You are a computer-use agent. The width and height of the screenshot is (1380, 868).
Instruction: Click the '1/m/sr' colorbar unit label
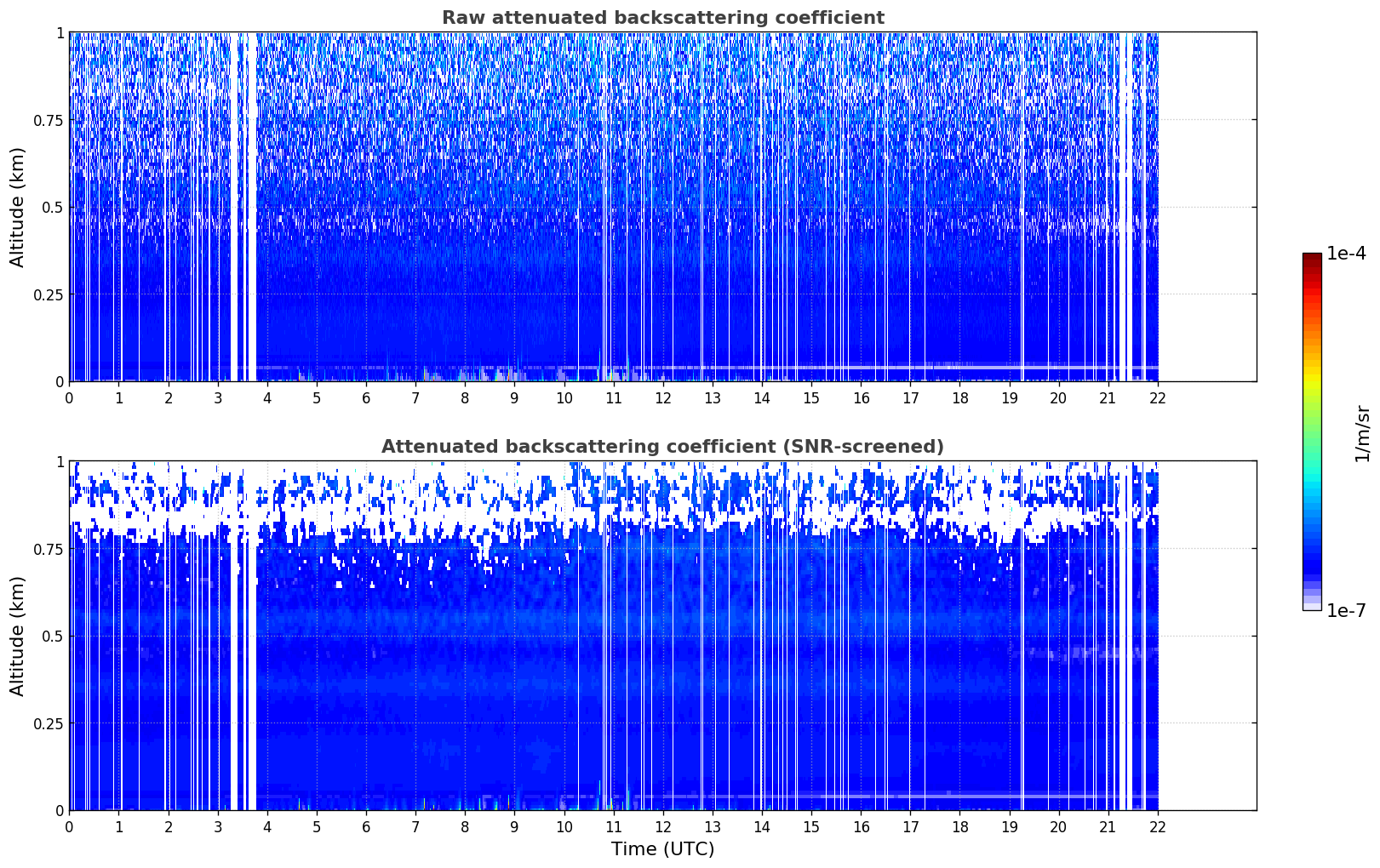tap(1362, 433)
